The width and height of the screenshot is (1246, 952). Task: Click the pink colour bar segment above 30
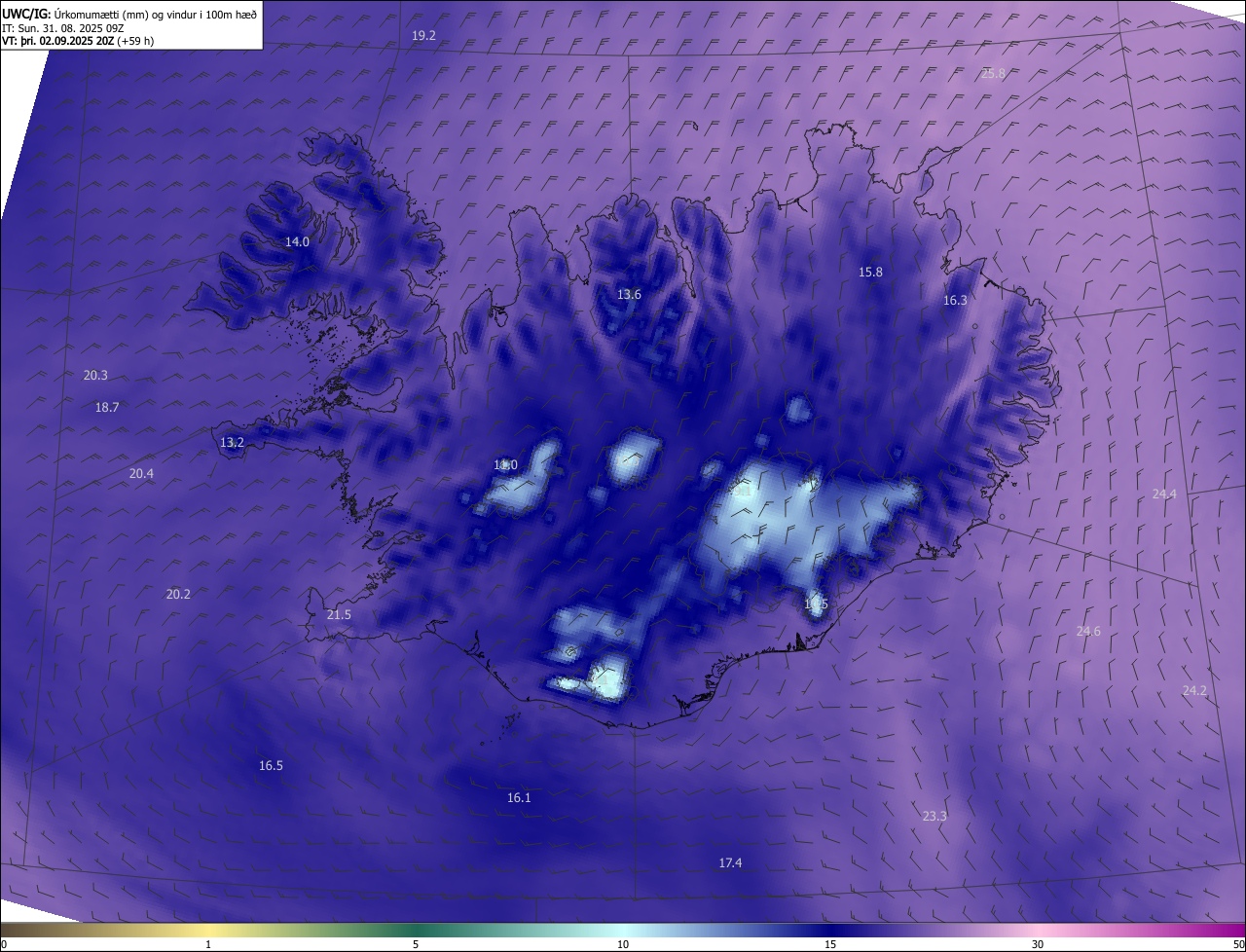pyautogui.click(x=1038, y=930)
